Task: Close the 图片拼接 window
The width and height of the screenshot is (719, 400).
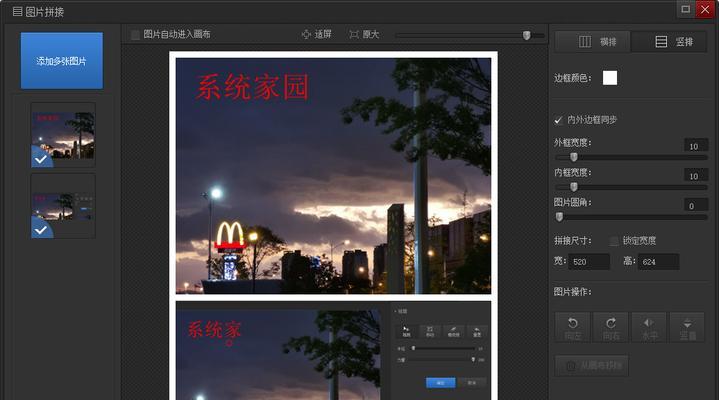Action: (x=705, y=9)
